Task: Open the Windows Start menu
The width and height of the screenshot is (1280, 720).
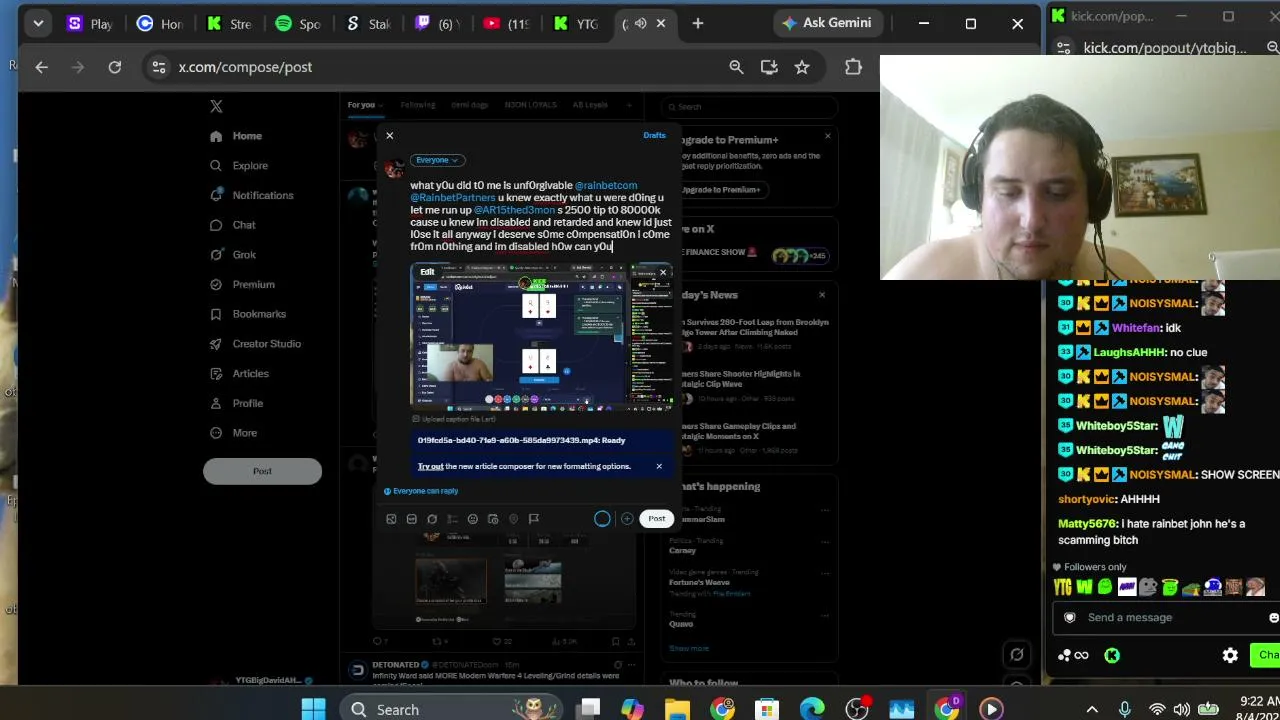Action: [x=313, y=709]
